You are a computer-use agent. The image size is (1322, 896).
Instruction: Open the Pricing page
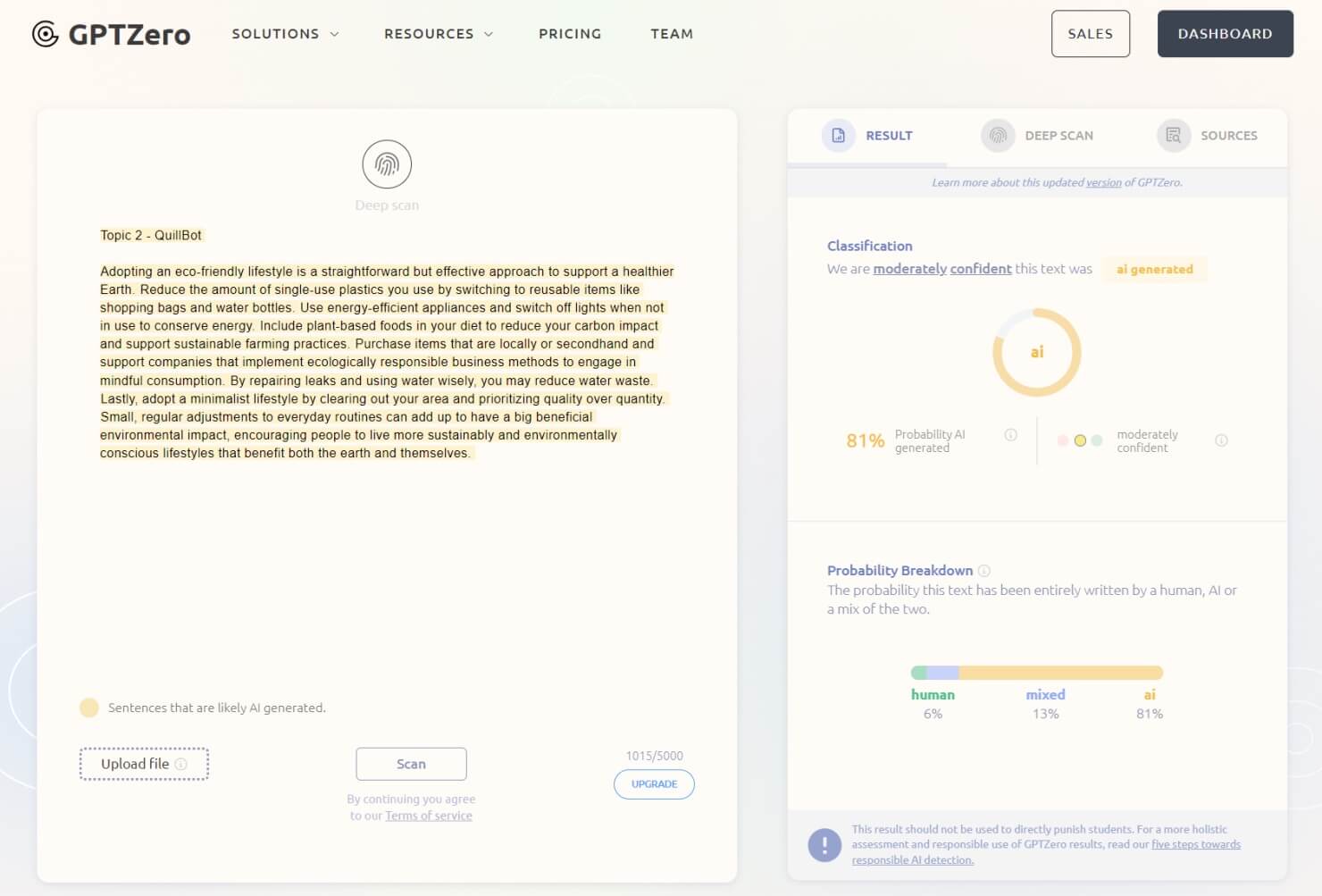(570, 34)
